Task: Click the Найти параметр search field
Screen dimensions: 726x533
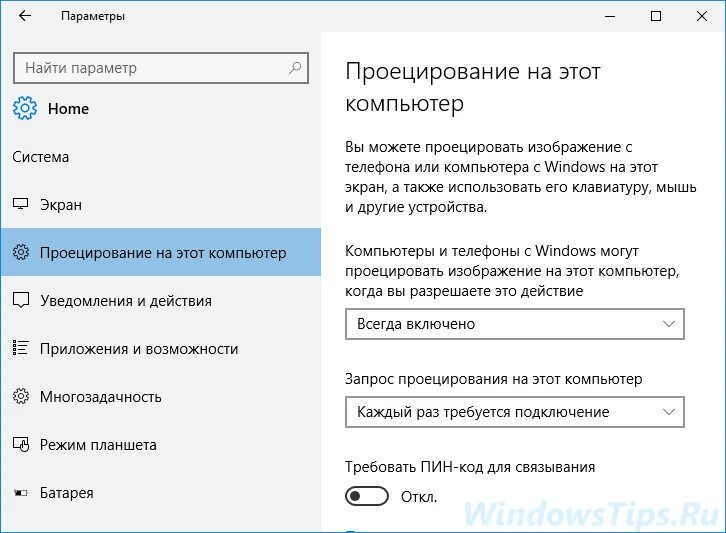Action: click(150, 68)
